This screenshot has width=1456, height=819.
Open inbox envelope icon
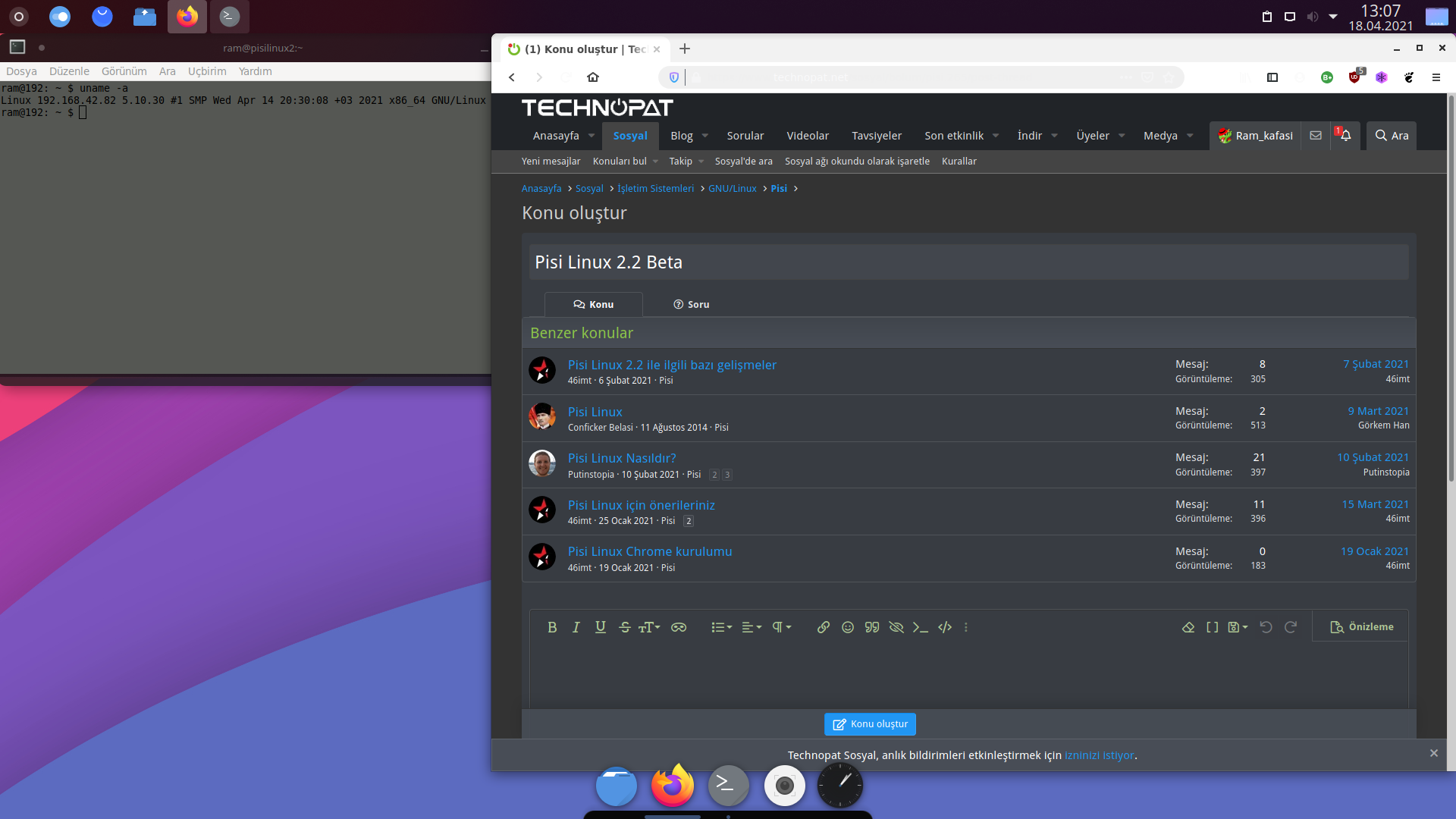click(1316, 136)
